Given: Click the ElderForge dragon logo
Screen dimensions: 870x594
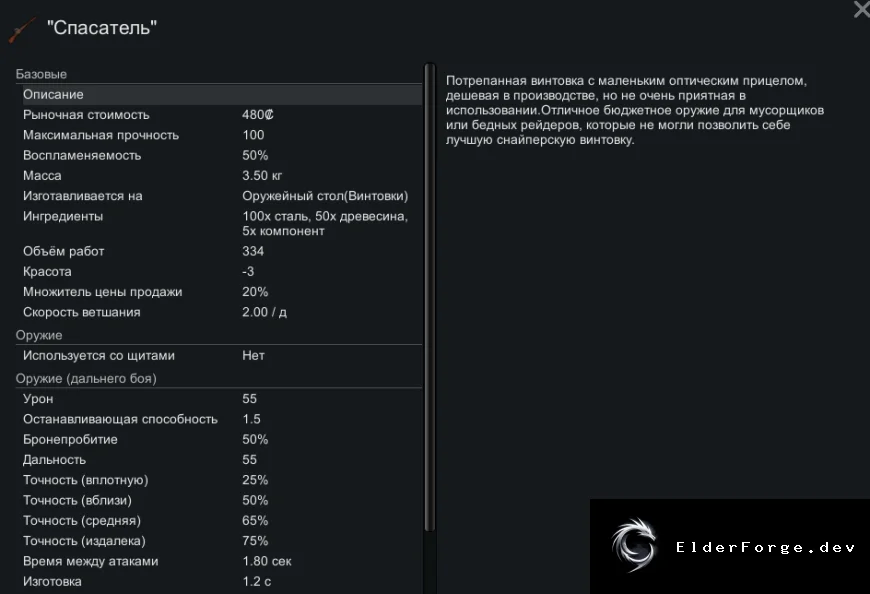Looking at the screenshot, I should 634,546.
